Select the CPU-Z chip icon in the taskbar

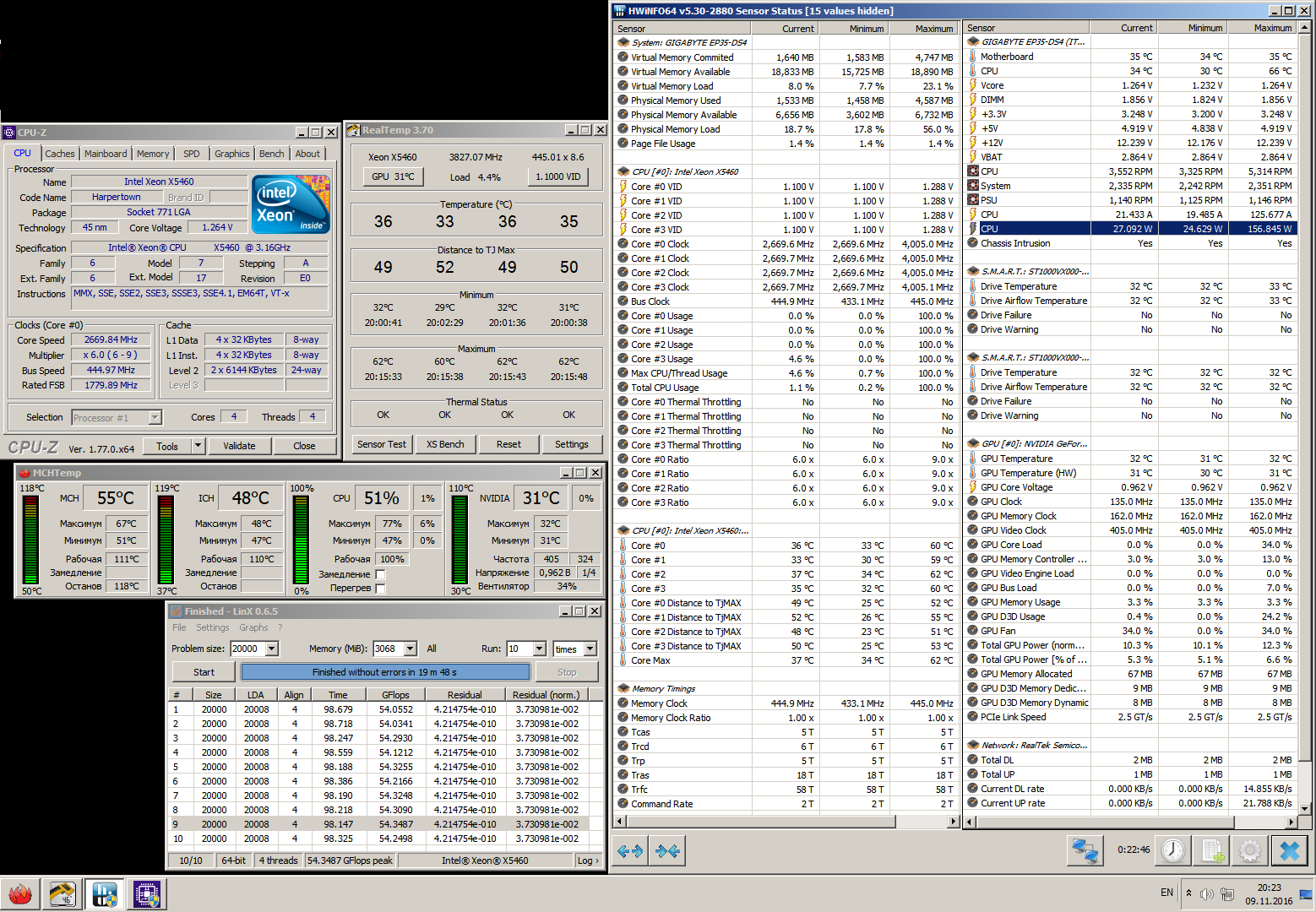[147, 893]
